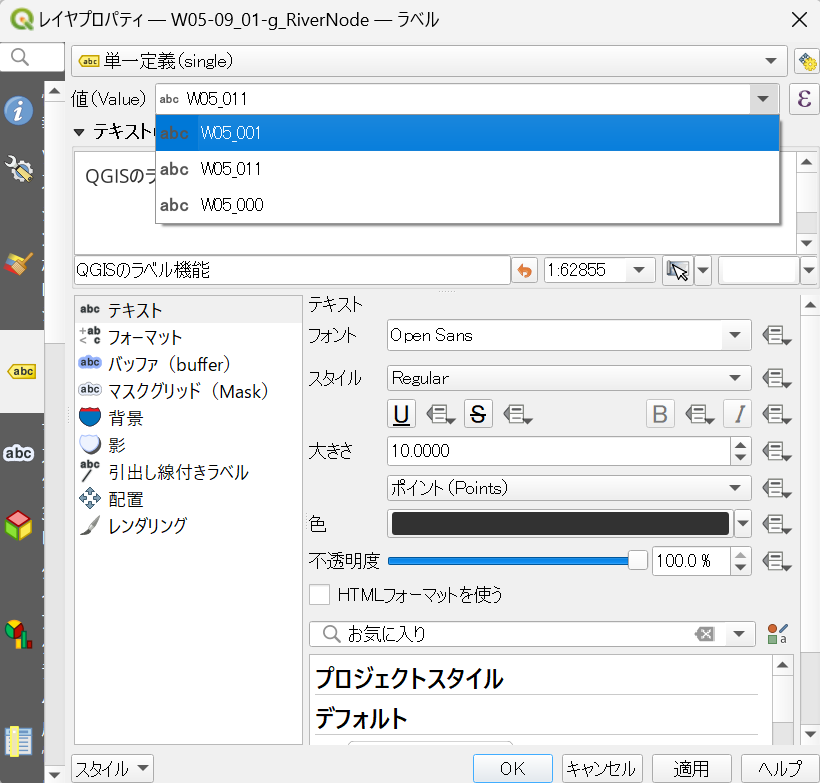Open the Diagrams chart tab icon
Image resolution: width=820 pixels, height=783 pixels.
pos(19,634)
